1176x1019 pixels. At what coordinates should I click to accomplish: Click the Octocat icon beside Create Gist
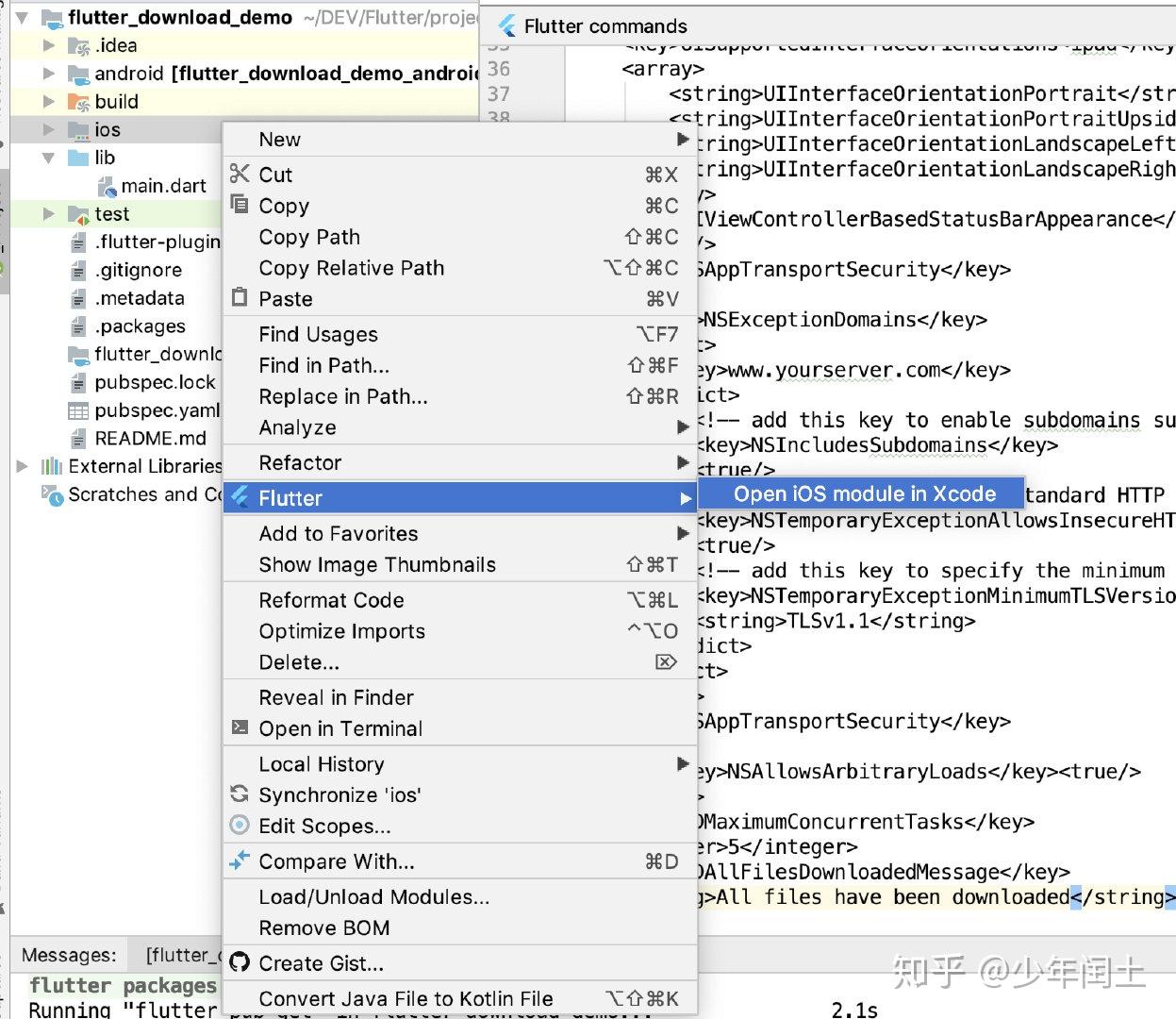point(240,963)
